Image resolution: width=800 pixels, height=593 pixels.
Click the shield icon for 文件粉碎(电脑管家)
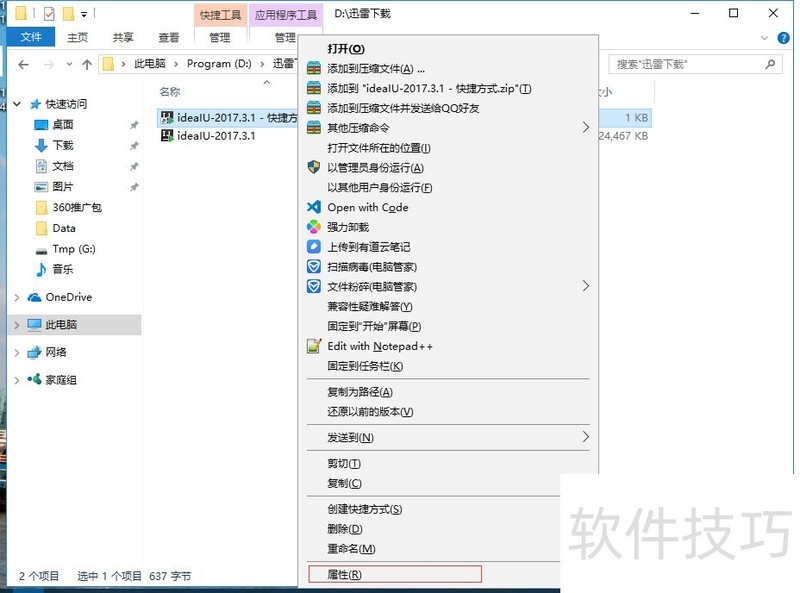click(314, 286)
